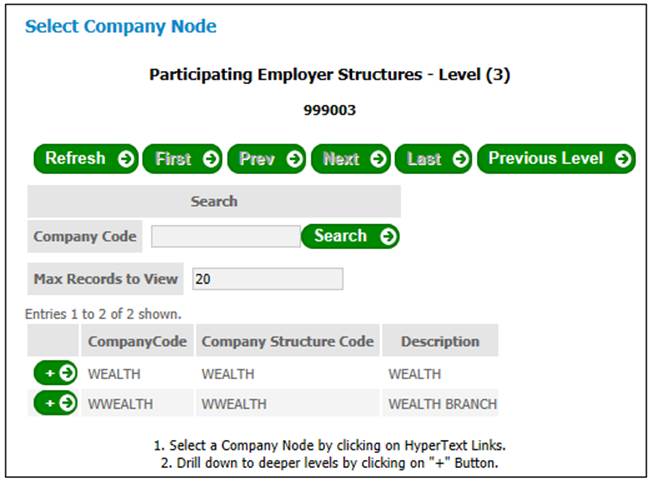Open the WEALTH BRANCH description entry

442,404
